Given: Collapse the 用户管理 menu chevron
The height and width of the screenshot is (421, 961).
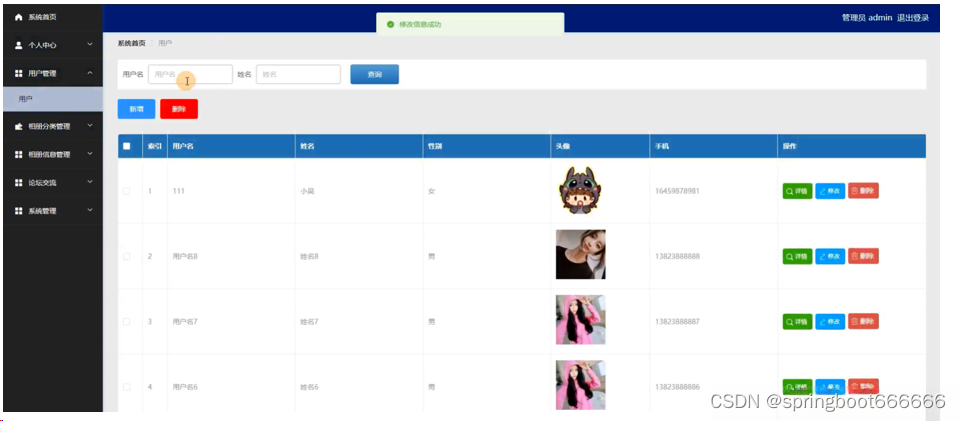Looking at the screenshot, I should tap(90, 73).
